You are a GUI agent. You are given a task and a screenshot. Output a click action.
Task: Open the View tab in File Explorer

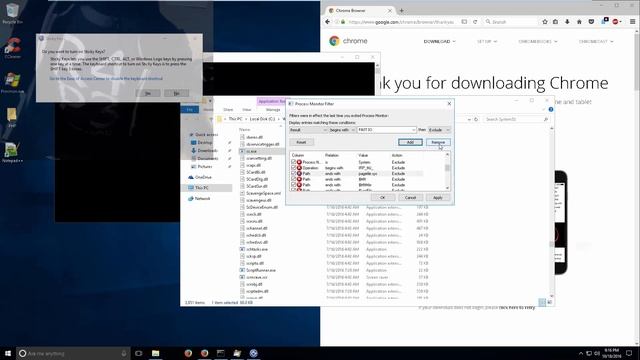pos(247,109)
